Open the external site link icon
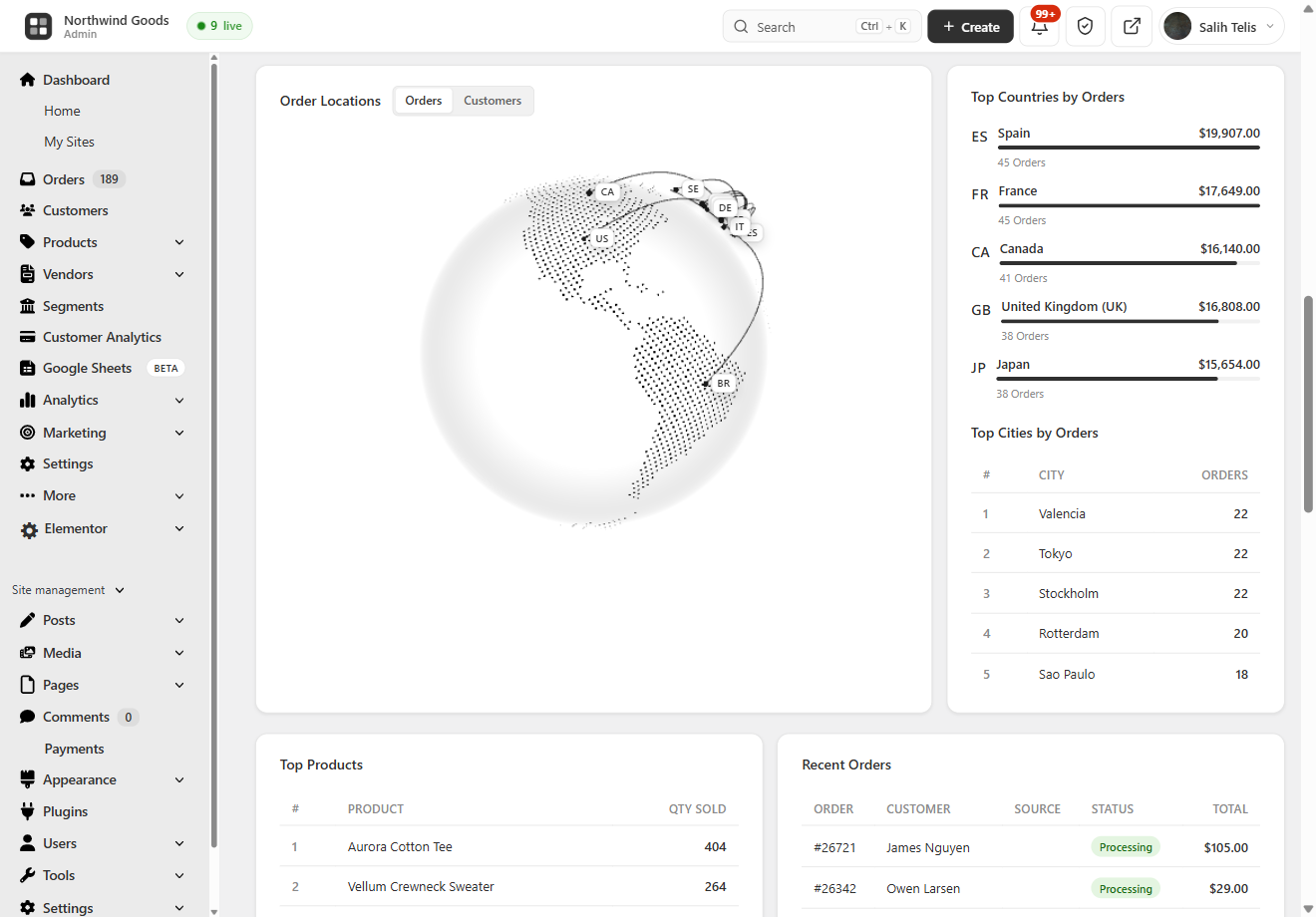This screenshot has width=1316, height=917. (x=1132, y=27)
